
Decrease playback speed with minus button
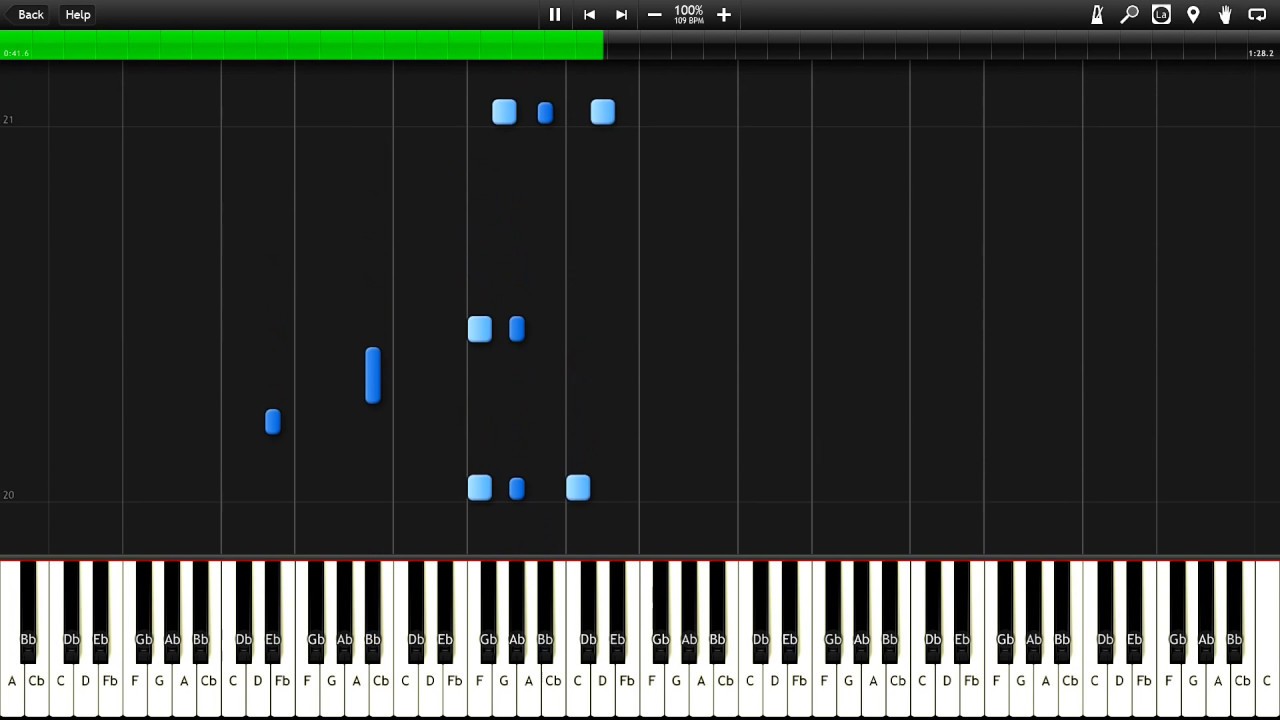tap(655, 14)
